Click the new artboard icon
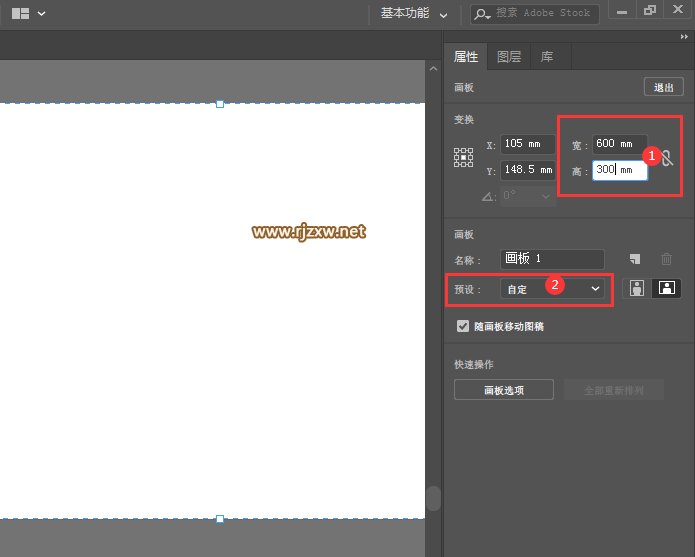This screenshot has width=695, height=557. [x=635, y=259]
